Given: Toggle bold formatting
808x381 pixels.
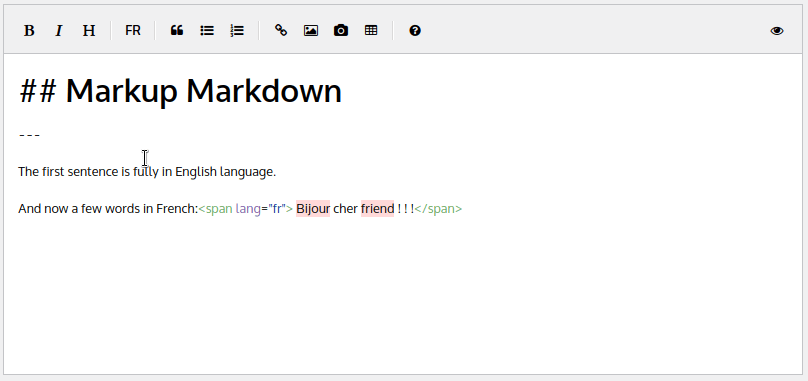Looking at the screenshot, I should point(29,31).
